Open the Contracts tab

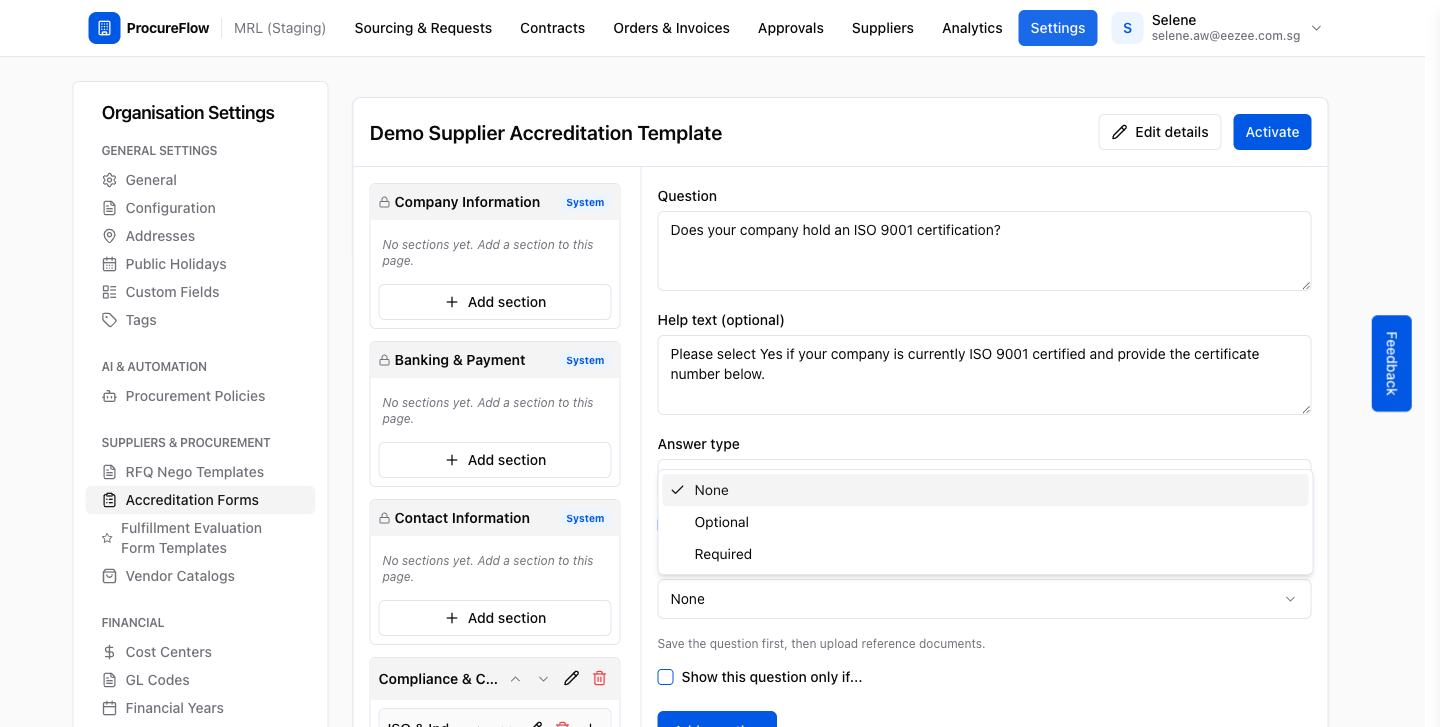click(x=552, y=28)
